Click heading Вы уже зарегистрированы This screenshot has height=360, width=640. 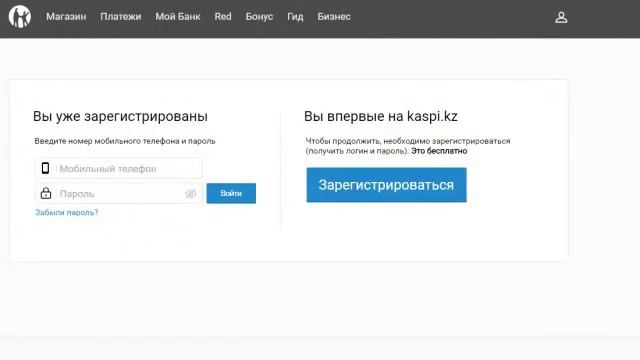click(120, 116)
